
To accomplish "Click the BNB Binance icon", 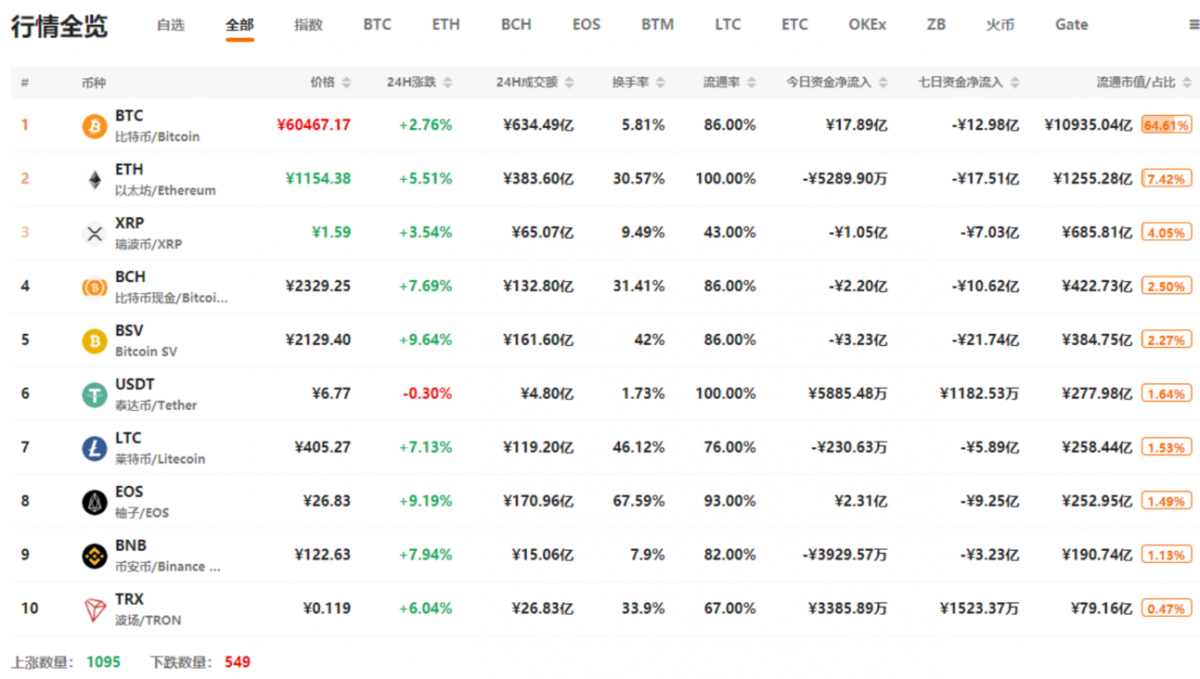I will (x=94, y=556).
